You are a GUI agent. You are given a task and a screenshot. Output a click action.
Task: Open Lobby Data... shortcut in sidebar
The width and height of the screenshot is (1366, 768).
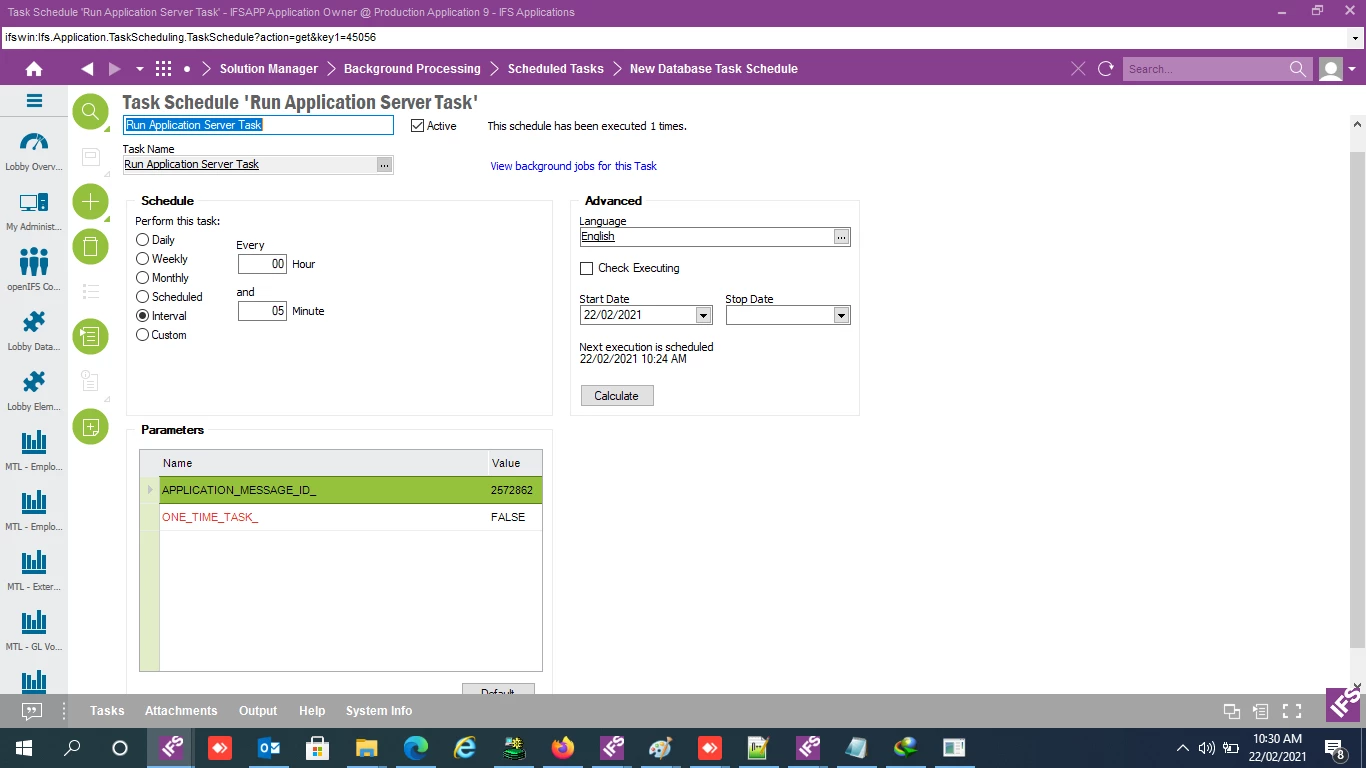coord(34,331)
